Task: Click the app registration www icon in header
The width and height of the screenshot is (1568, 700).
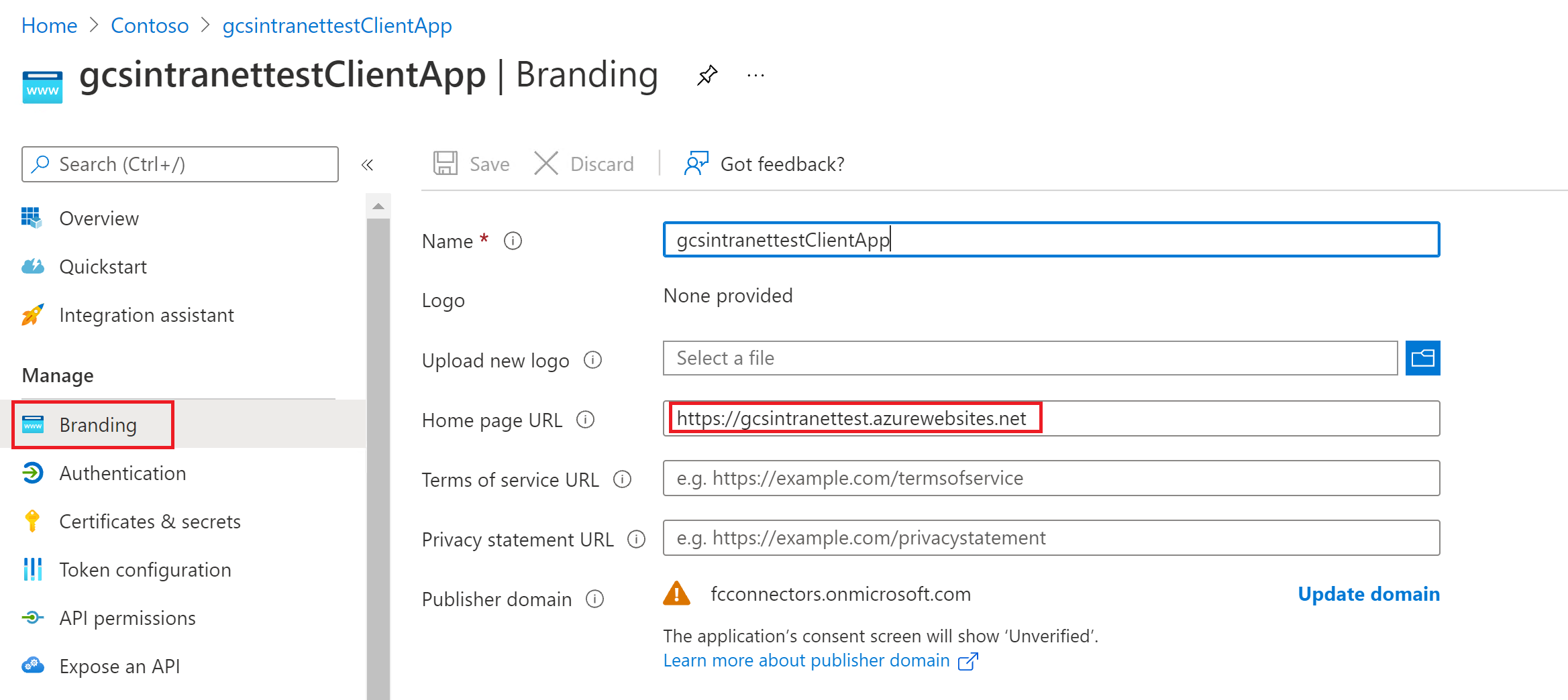Action: click(x=42, y=87)
